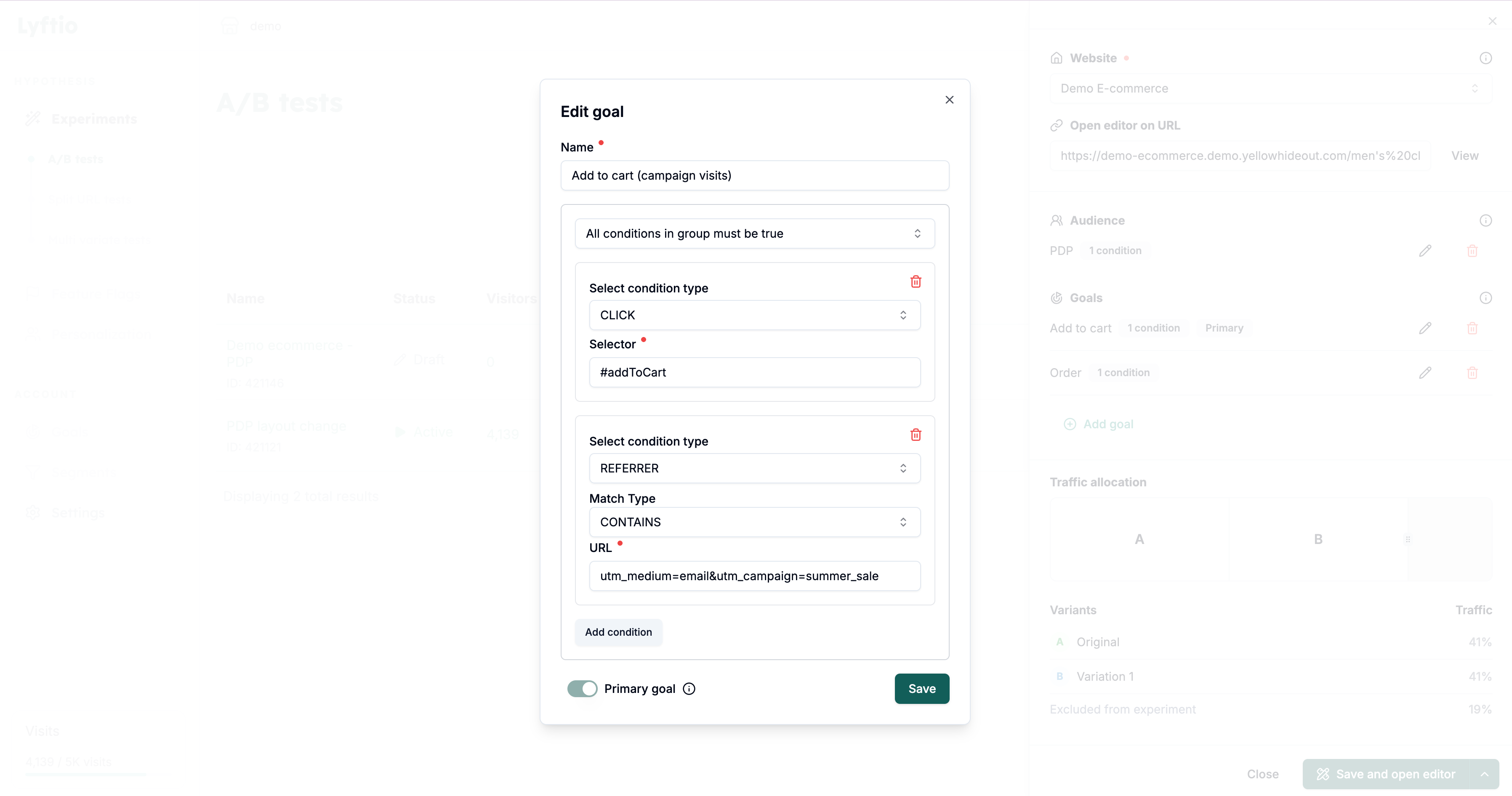Open the REFERRER condition type dropdown
This screenshot has width=1512, height=796.
pyautogui.click(x=754, y=468)
